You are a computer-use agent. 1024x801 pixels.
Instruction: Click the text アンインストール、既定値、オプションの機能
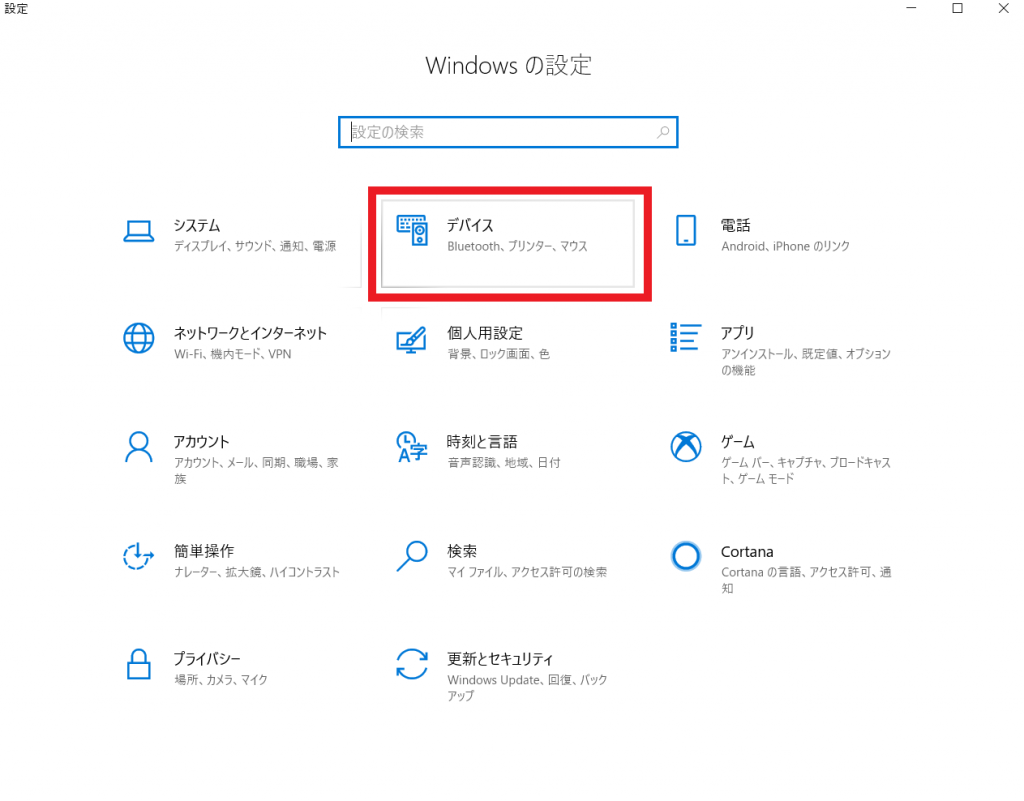click(806, 362)
